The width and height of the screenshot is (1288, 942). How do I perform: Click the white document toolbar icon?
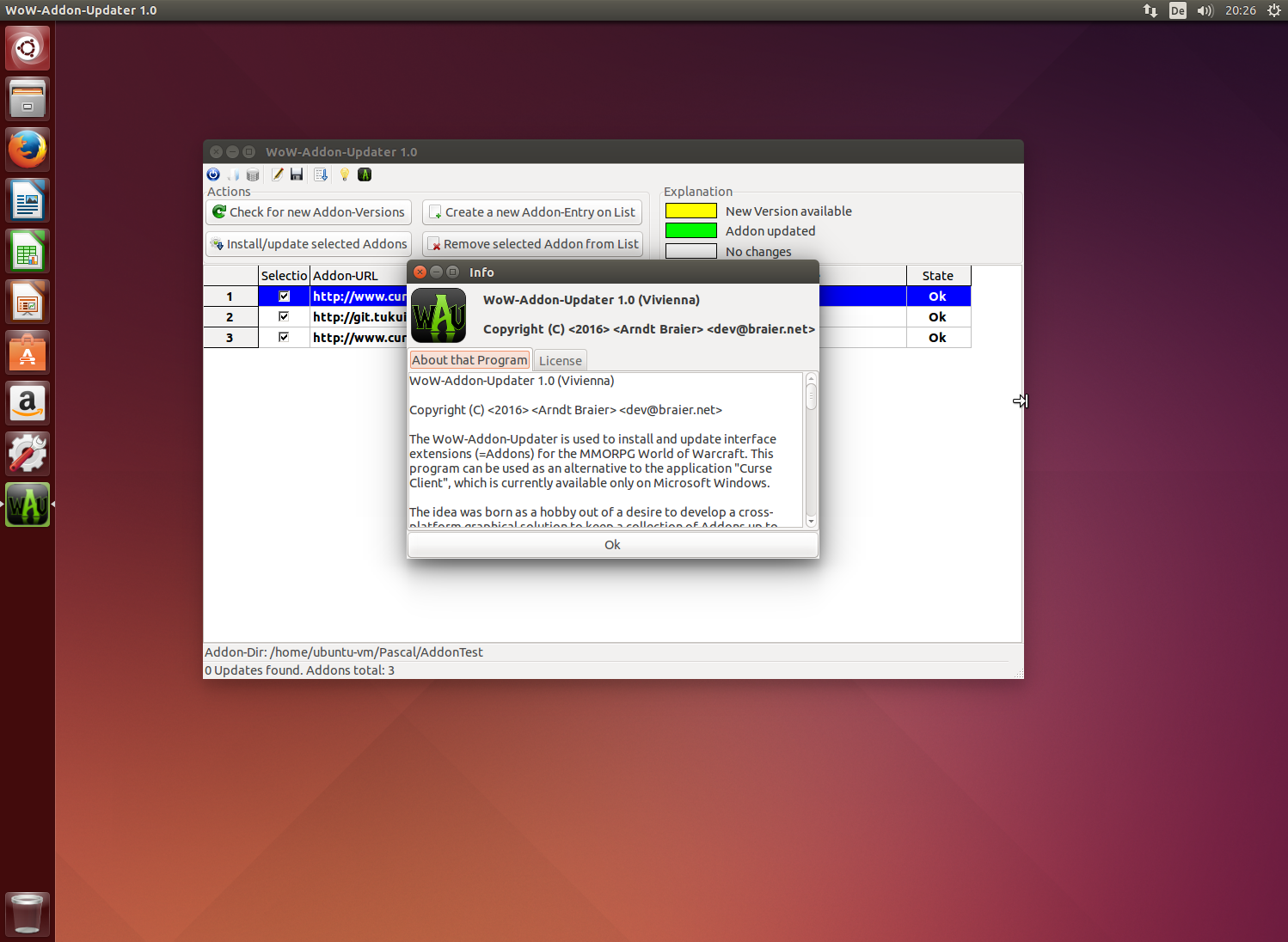tap(233, 174)
